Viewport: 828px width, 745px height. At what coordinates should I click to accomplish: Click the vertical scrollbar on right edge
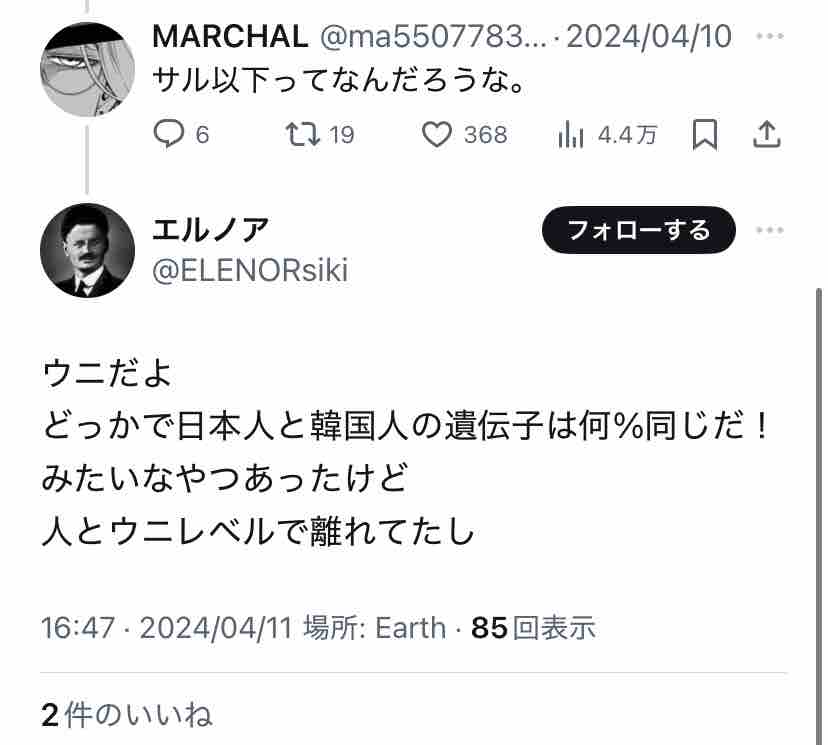point(819,515)
